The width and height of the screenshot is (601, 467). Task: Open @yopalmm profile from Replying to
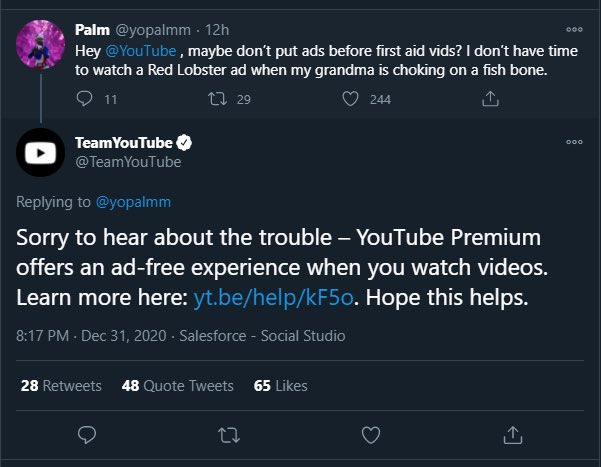click(x=133, y=202)
